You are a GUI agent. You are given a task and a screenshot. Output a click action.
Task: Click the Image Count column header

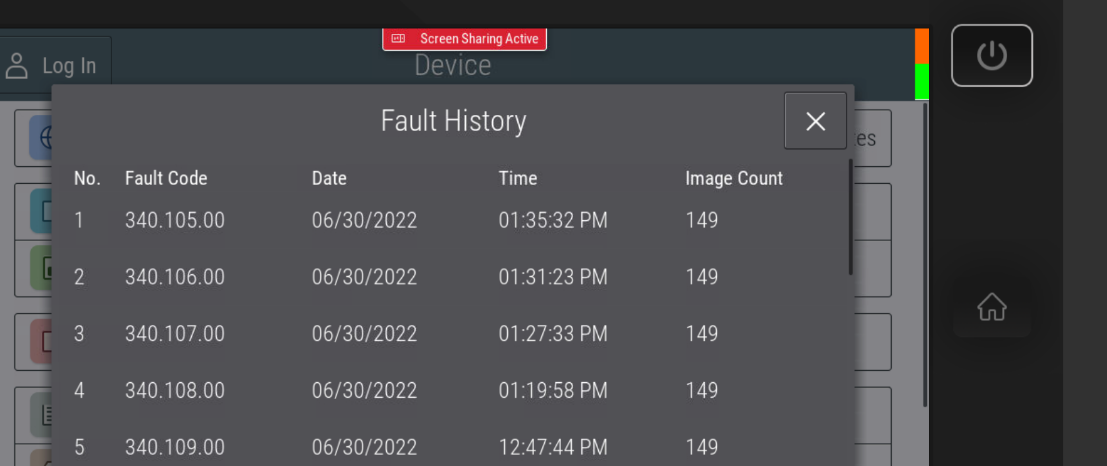[734, 178]
